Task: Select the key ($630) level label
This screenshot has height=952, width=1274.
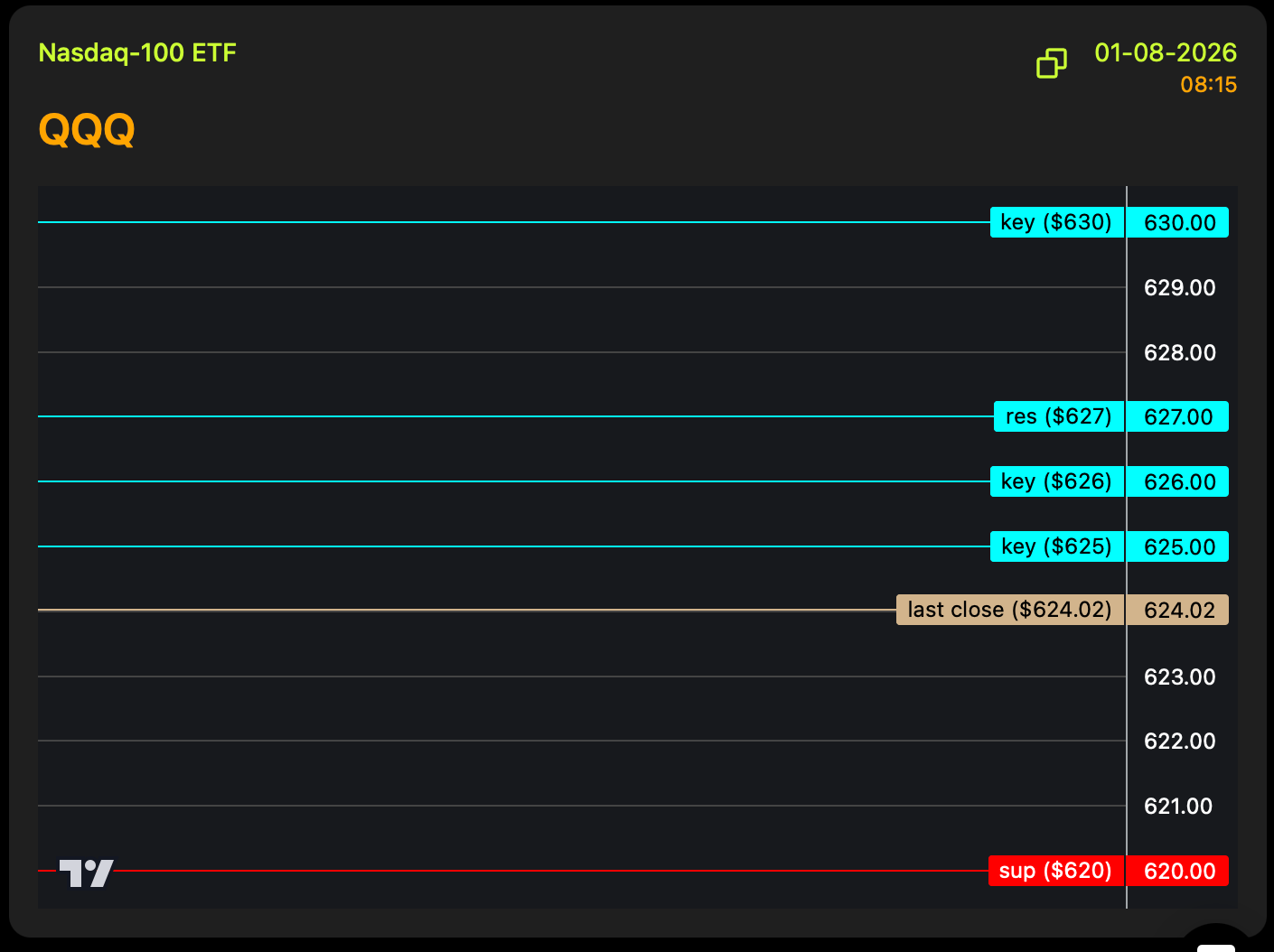Action: (1056, 222)
